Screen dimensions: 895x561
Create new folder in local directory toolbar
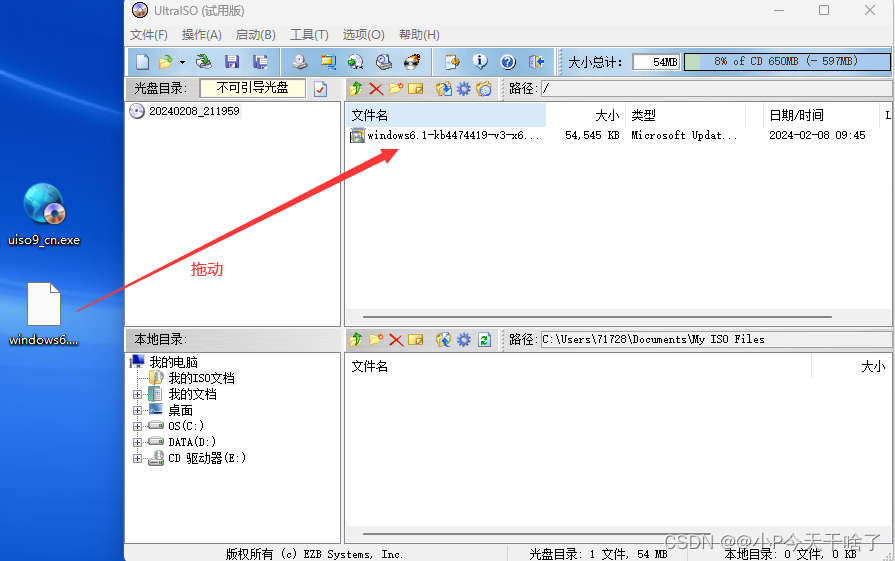coord(376,340)
